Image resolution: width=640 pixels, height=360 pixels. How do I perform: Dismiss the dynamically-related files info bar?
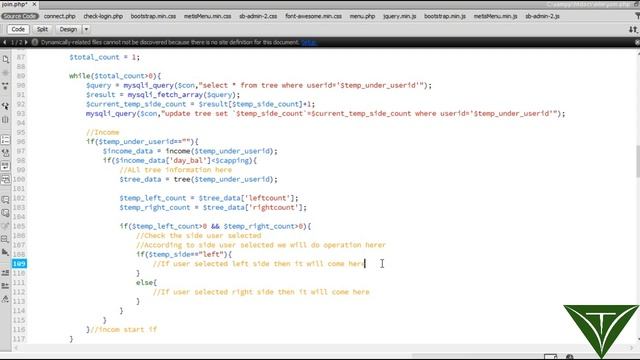click(x=637, y=42)
